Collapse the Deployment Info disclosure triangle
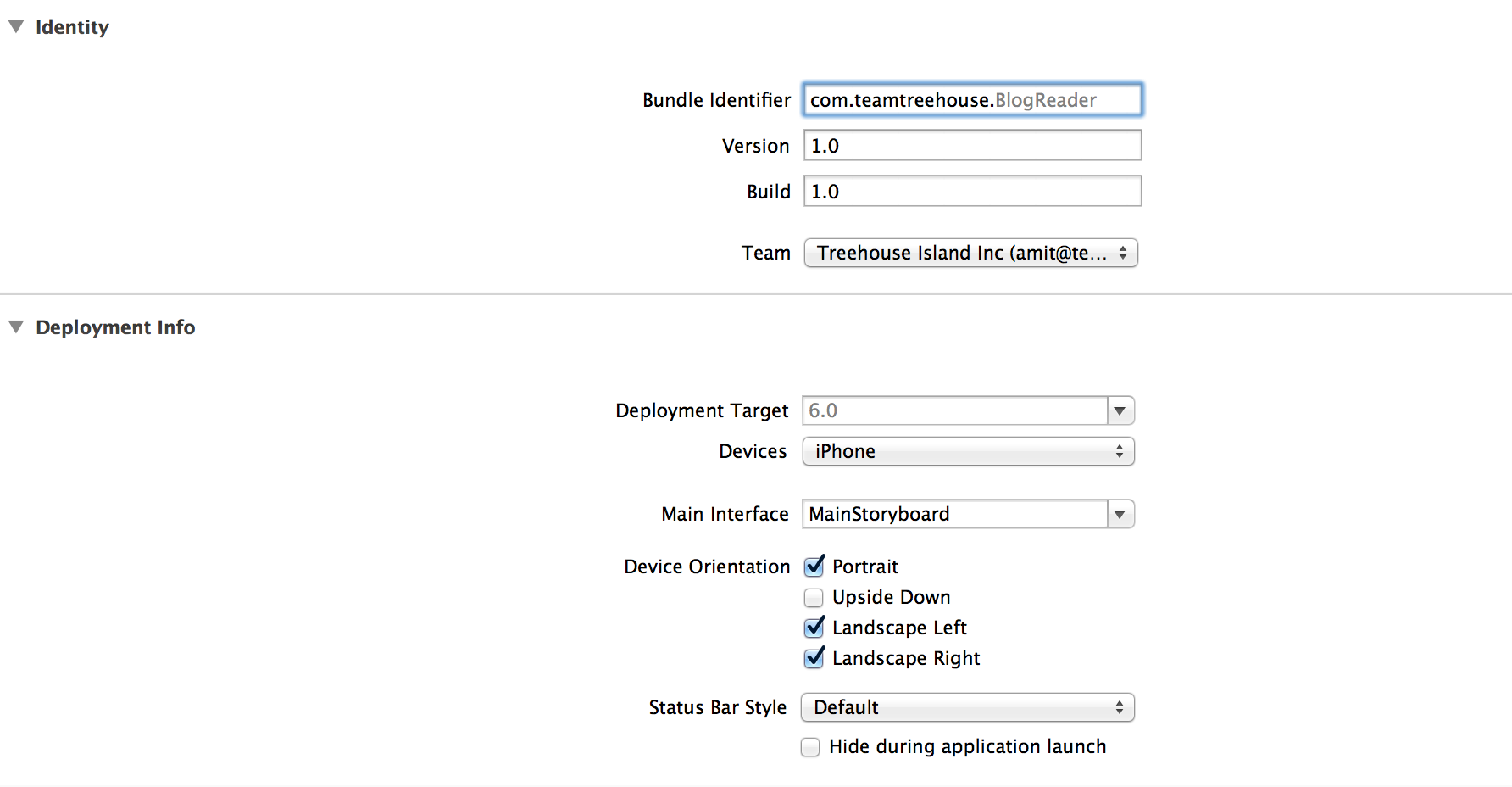Image resolution: width=1512 pixels, height=787 pixels. pos(16,327)
